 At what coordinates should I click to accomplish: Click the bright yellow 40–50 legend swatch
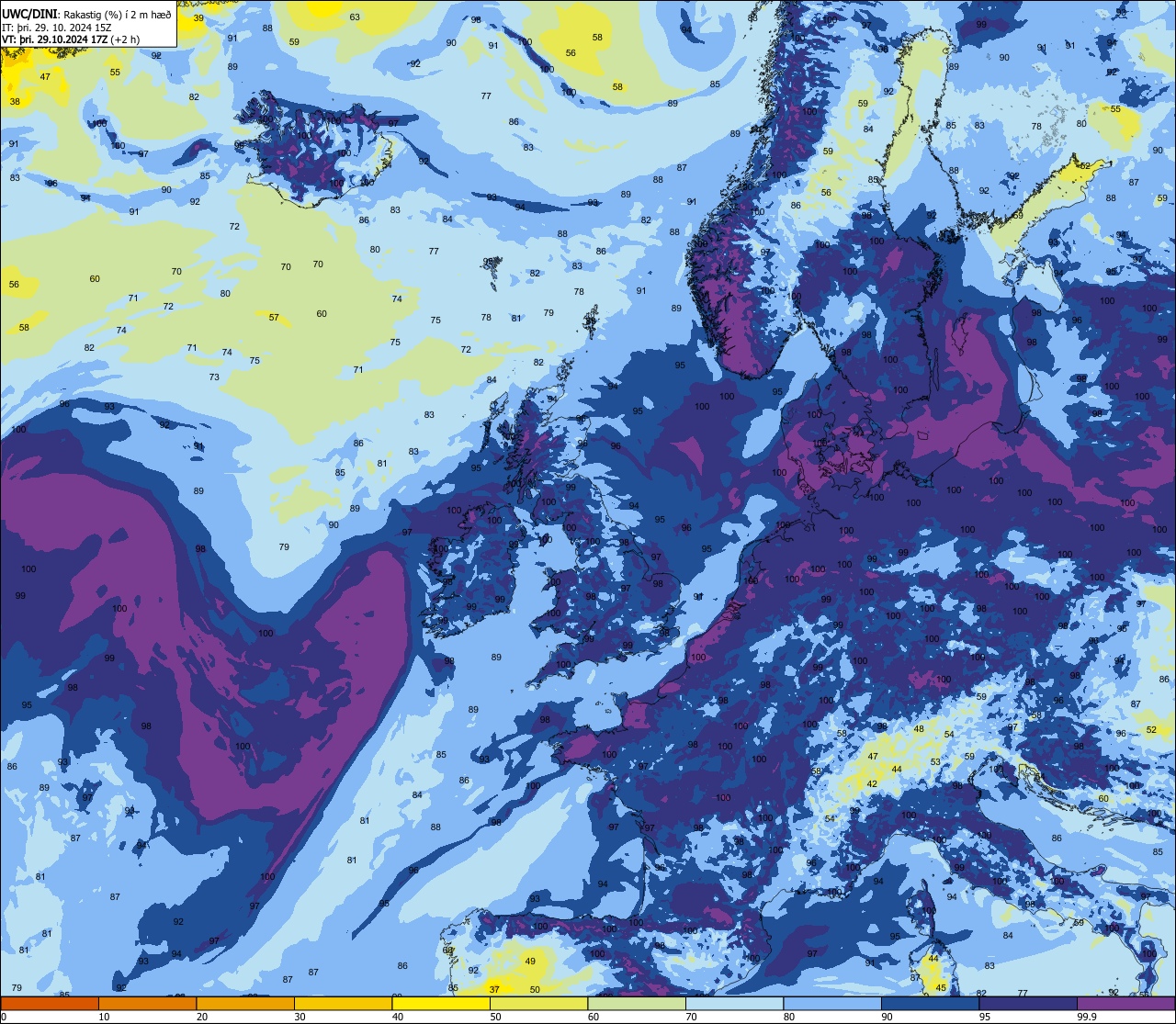[441, 1003]
